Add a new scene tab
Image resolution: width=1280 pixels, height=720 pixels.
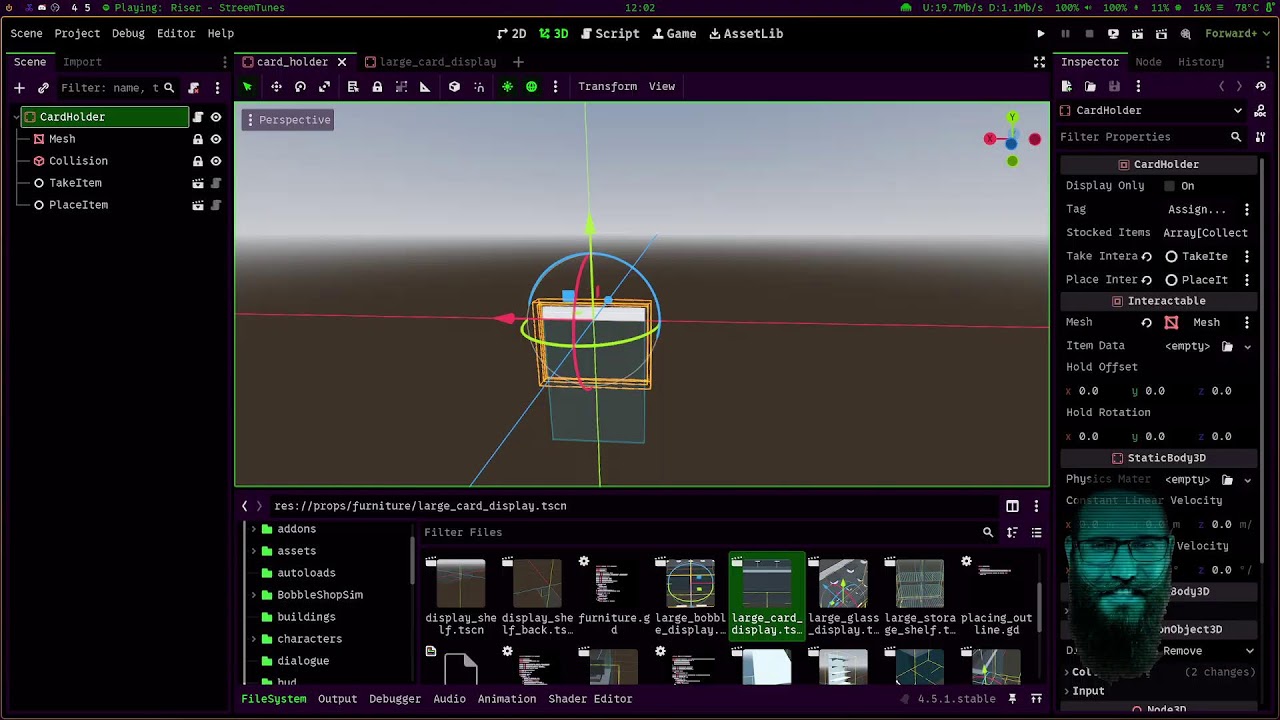click(x=518, y=62)
